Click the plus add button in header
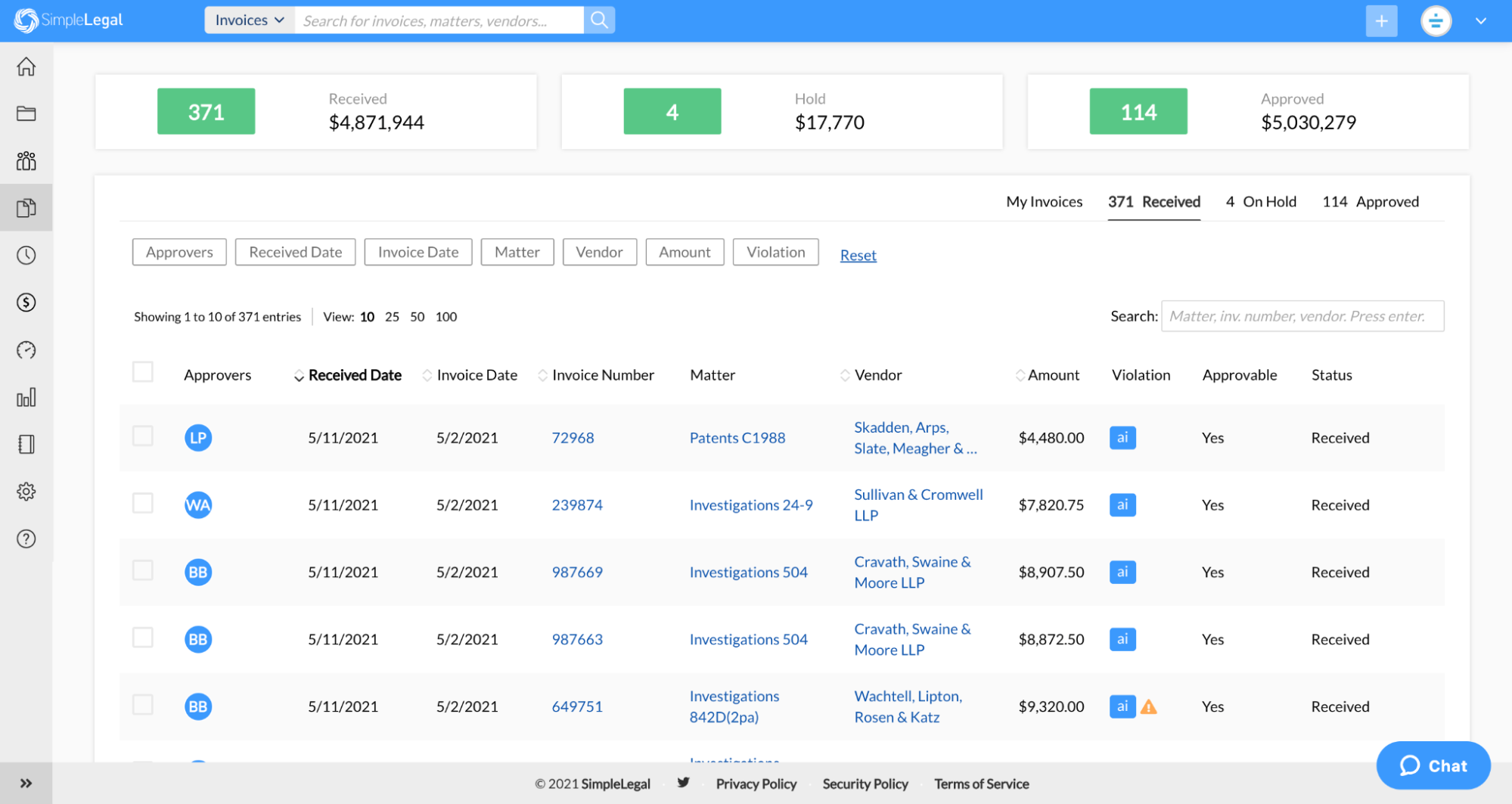The height and width of the screenshot is (804, 1512). point(1381,20)
